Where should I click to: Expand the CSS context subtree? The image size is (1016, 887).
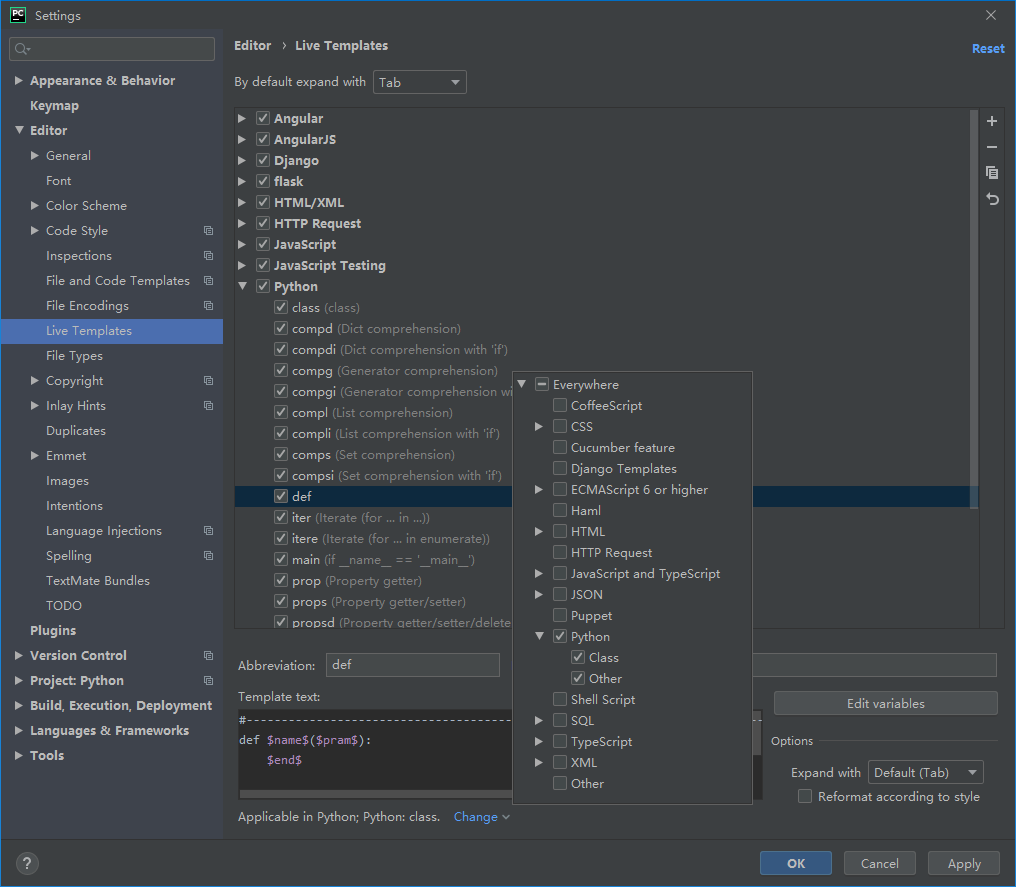pos(538,426)
